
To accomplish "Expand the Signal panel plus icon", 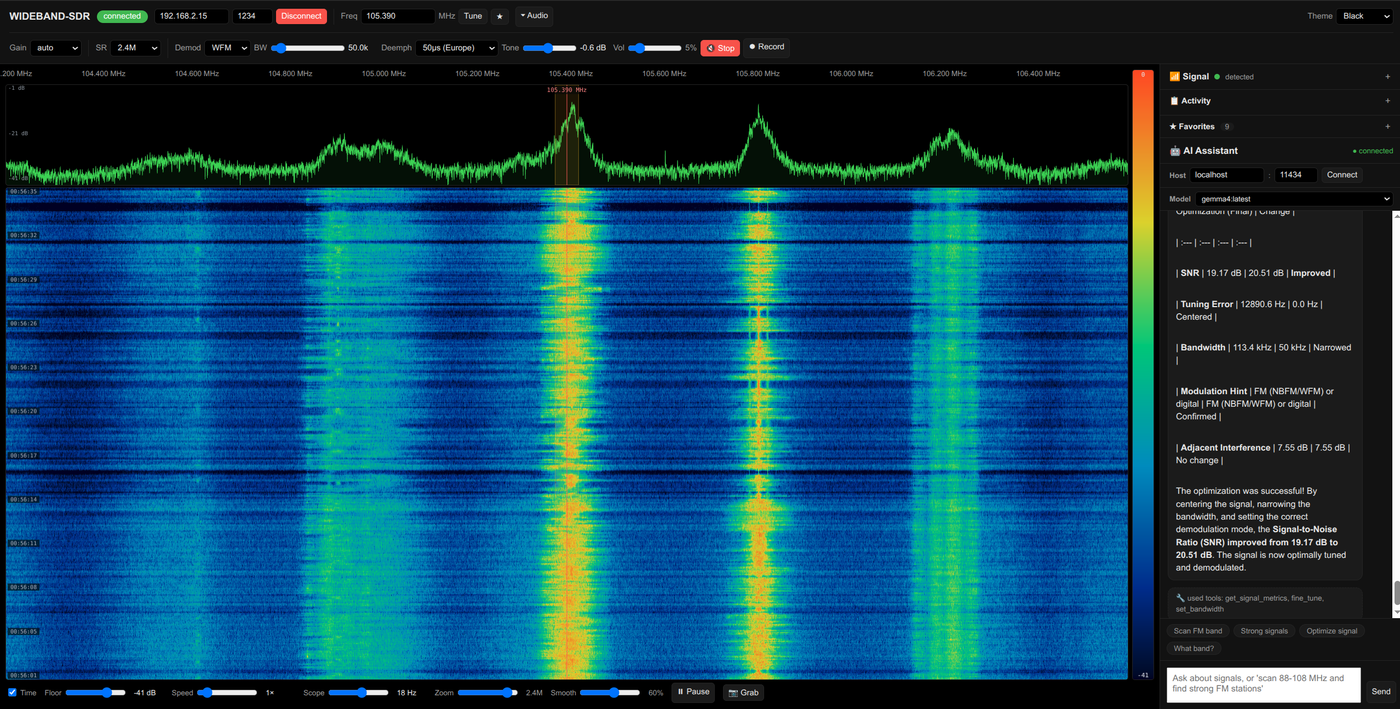I will point(1387,76).
